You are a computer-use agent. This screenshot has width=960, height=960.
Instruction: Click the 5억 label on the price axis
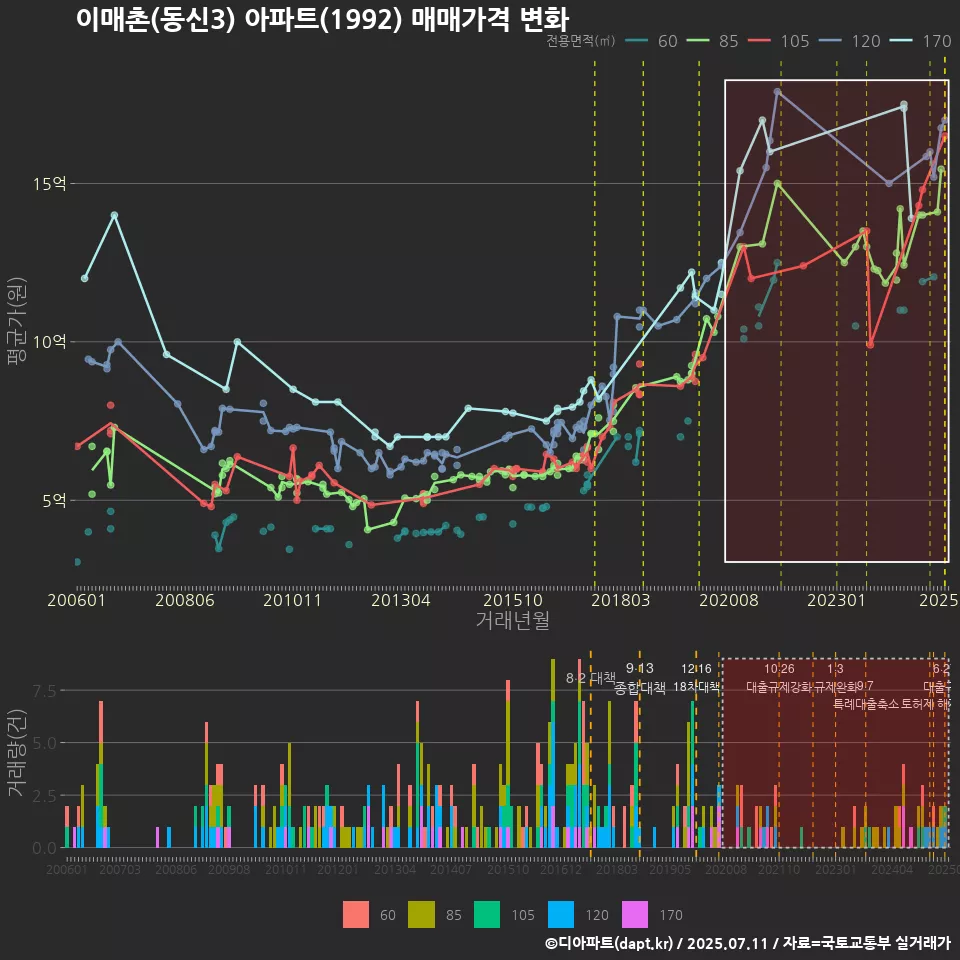(x=53, y=500)
